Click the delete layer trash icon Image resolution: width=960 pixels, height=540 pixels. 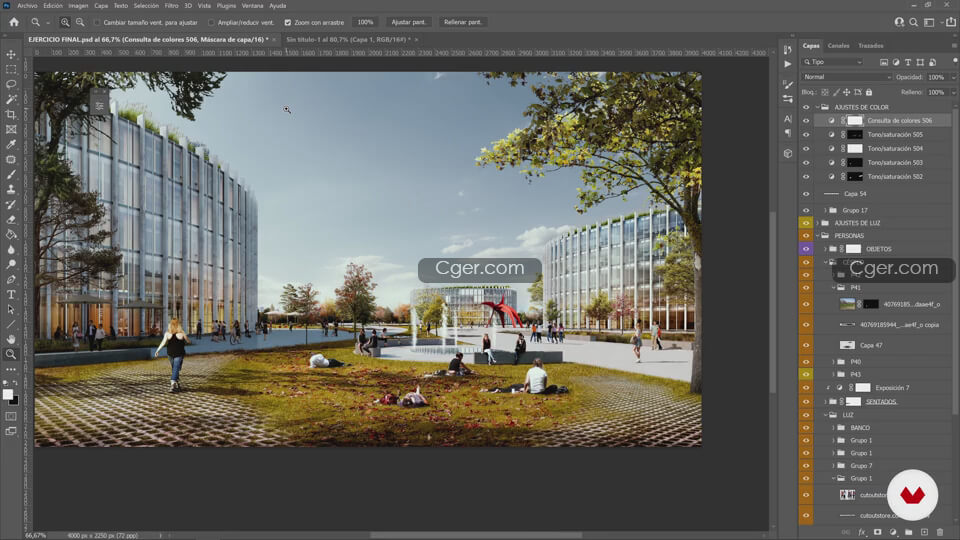tap(939, 532)
